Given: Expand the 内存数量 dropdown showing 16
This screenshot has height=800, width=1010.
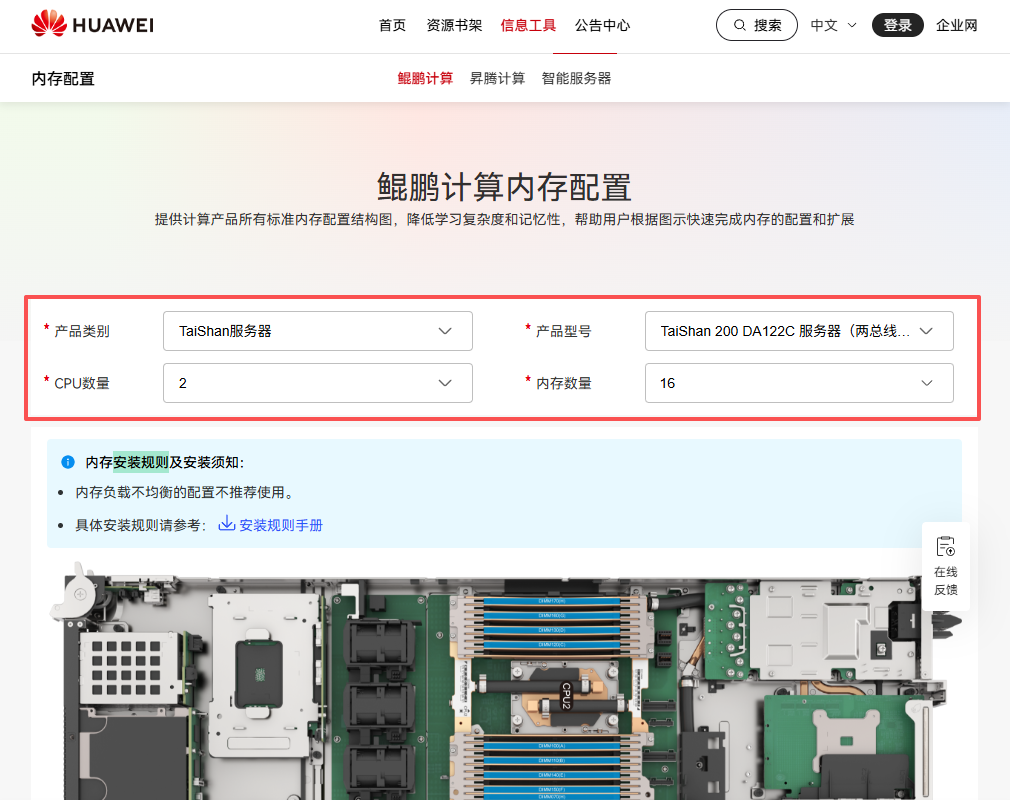Looking at the screenshot, I should tap(799, 383).
